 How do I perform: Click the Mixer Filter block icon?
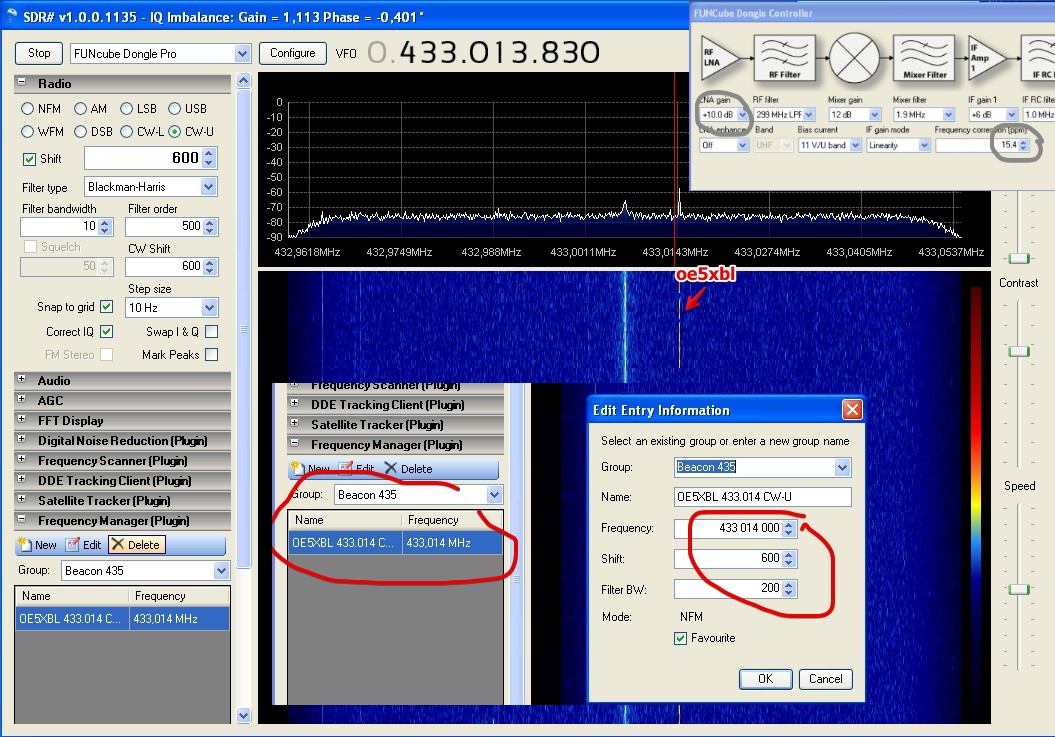click(x=924, y=57)
